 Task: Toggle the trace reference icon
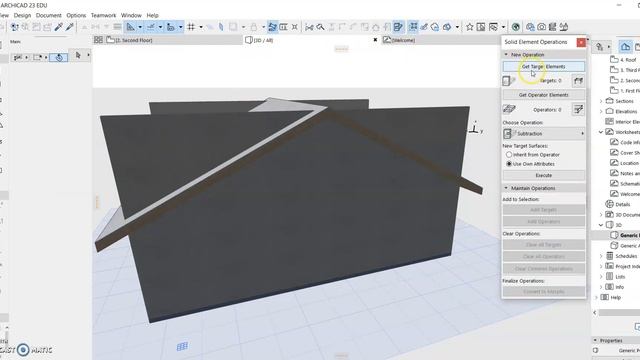tap(272, 27)
